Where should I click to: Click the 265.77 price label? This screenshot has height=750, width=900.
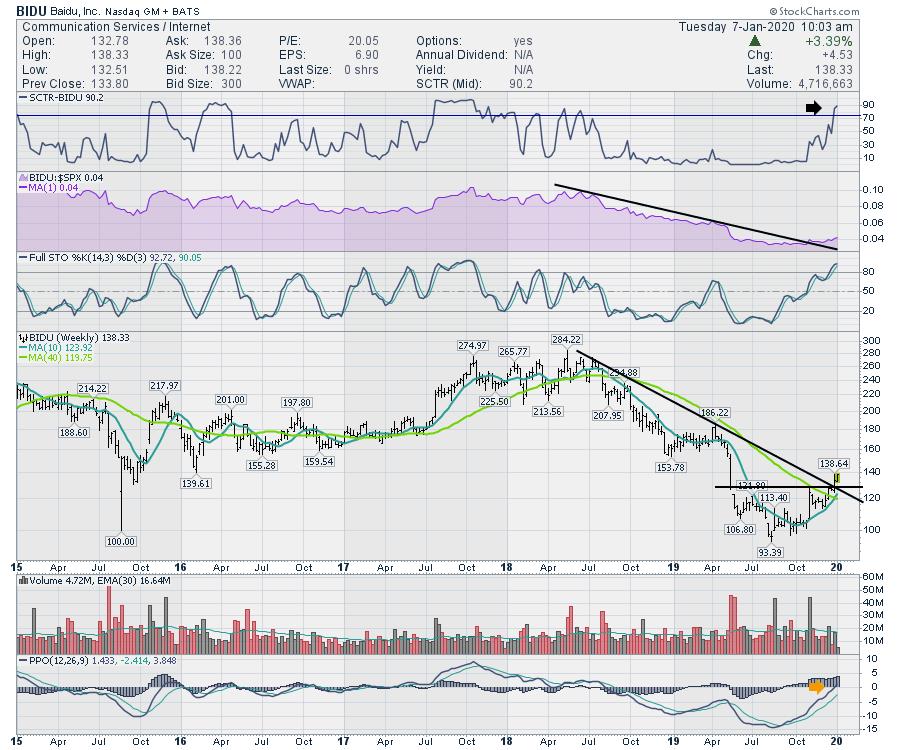[x=513, y=351]
